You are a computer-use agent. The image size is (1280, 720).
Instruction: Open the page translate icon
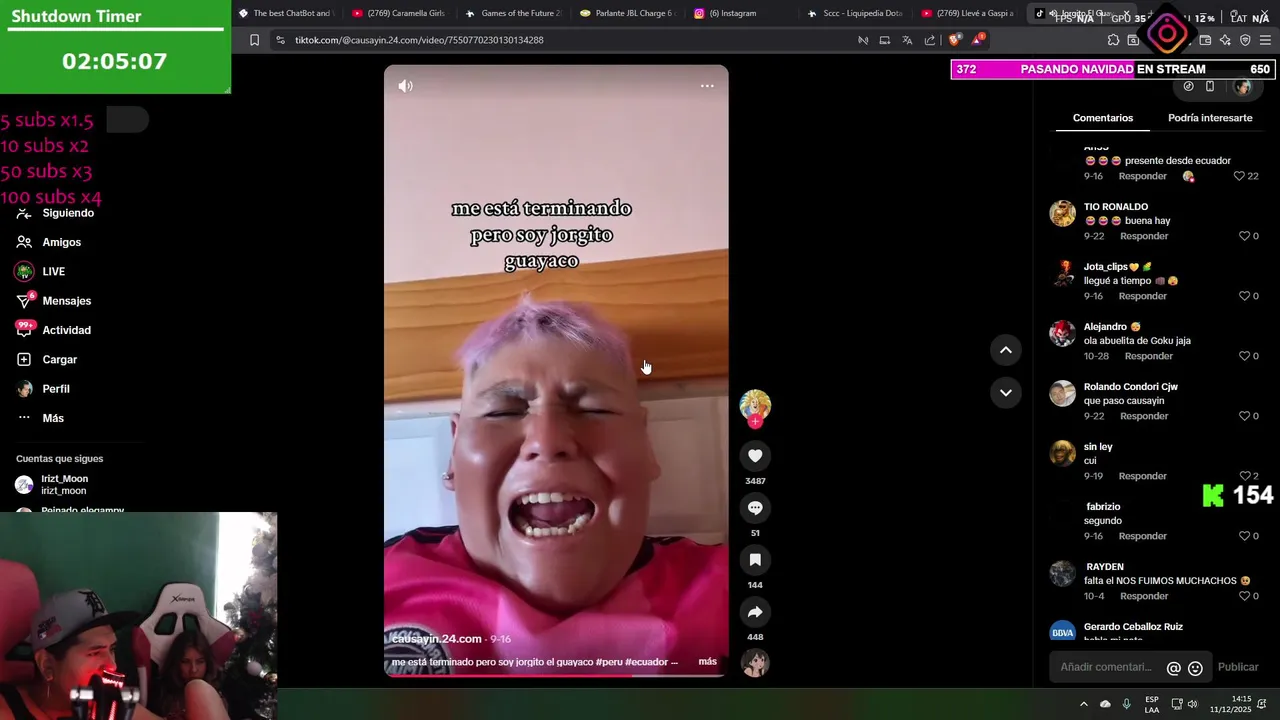[x=907, y=40]
